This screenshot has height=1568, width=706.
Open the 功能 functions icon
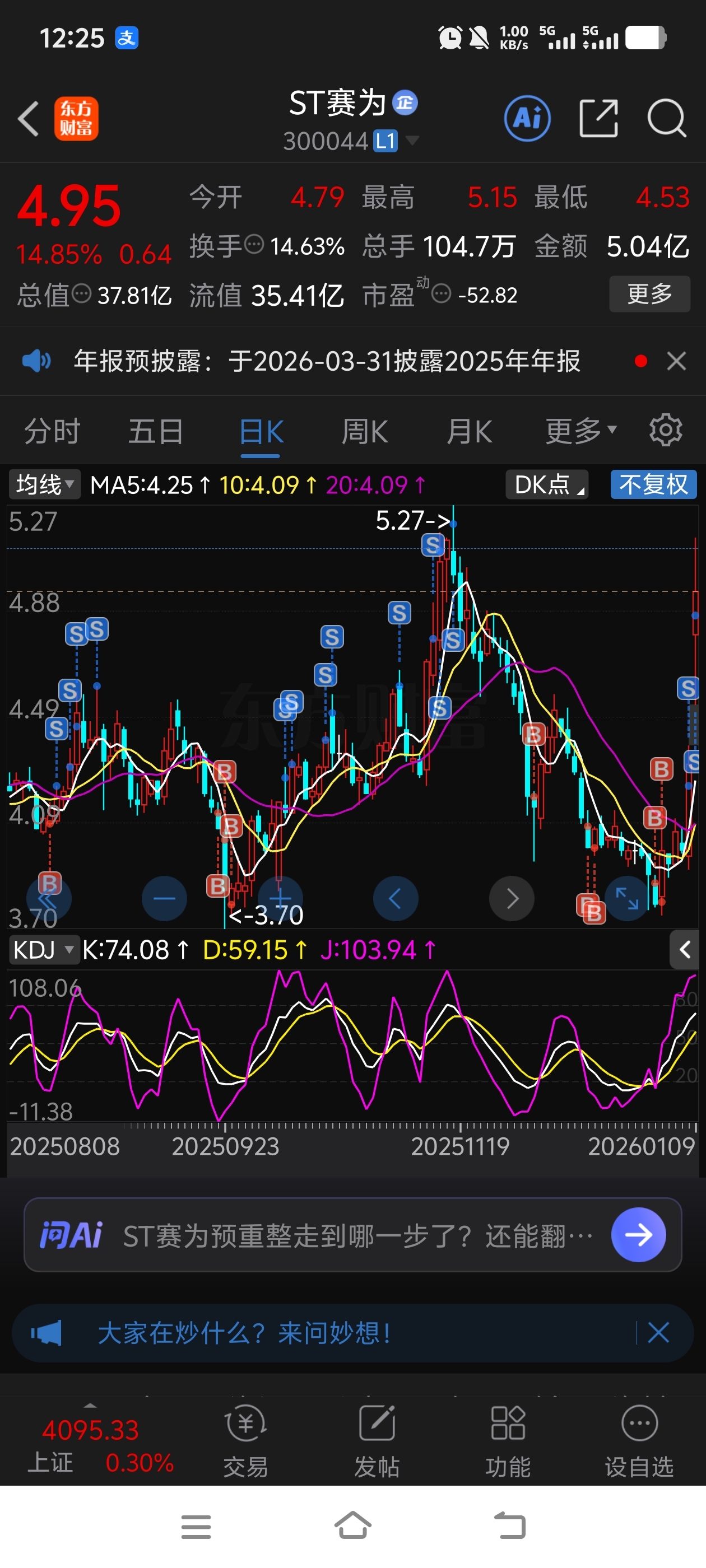coord(508,1441)
